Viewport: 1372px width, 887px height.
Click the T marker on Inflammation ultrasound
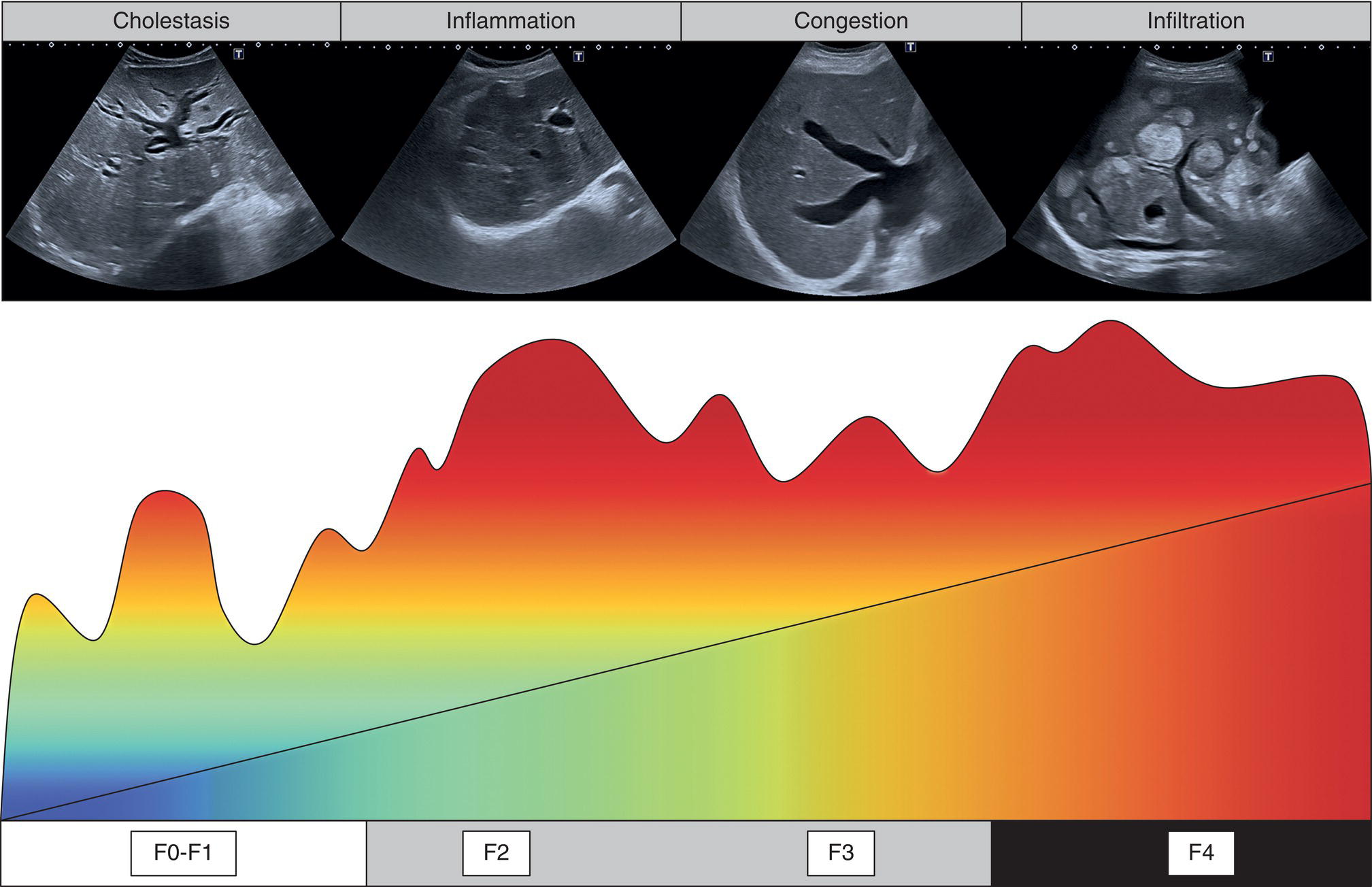coord(579,56)
